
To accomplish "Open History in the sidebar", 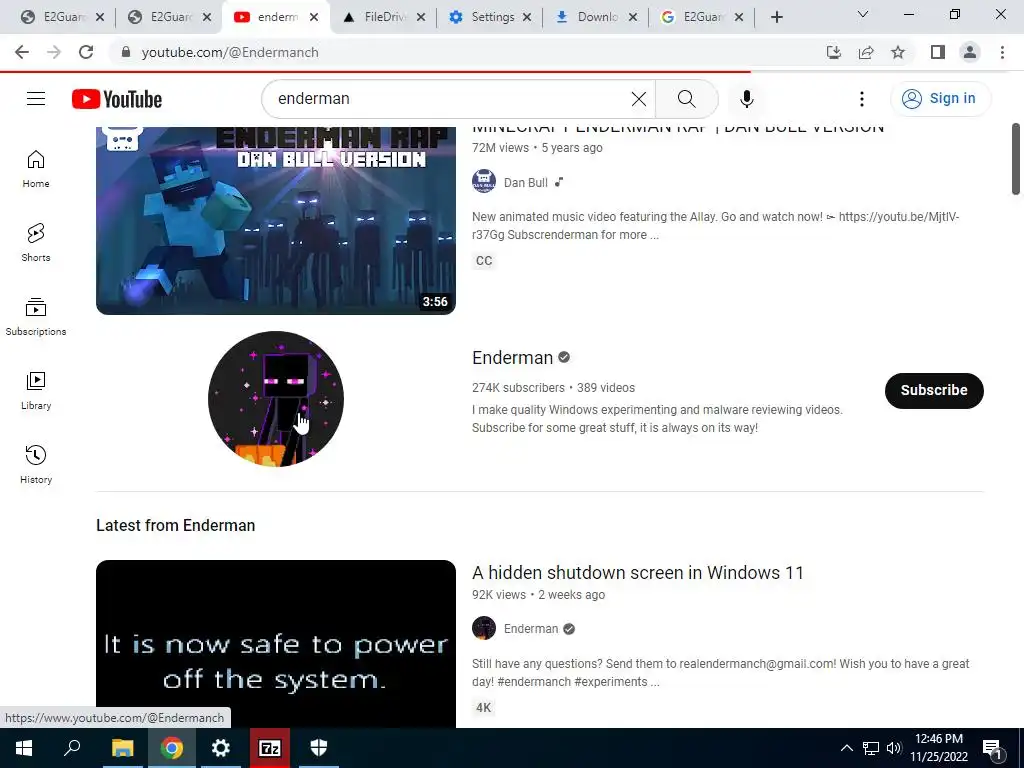I will click(36, 464).
